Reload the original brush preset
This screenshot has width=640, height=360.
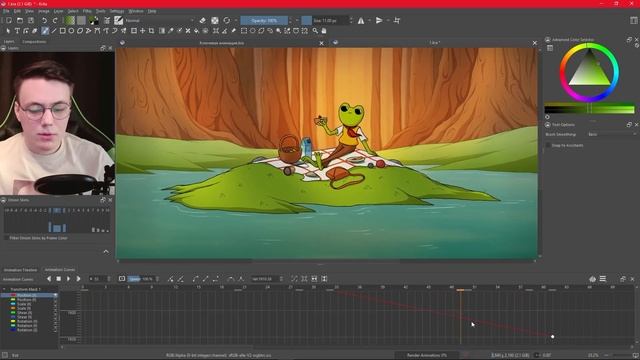(x=227, y=20)
